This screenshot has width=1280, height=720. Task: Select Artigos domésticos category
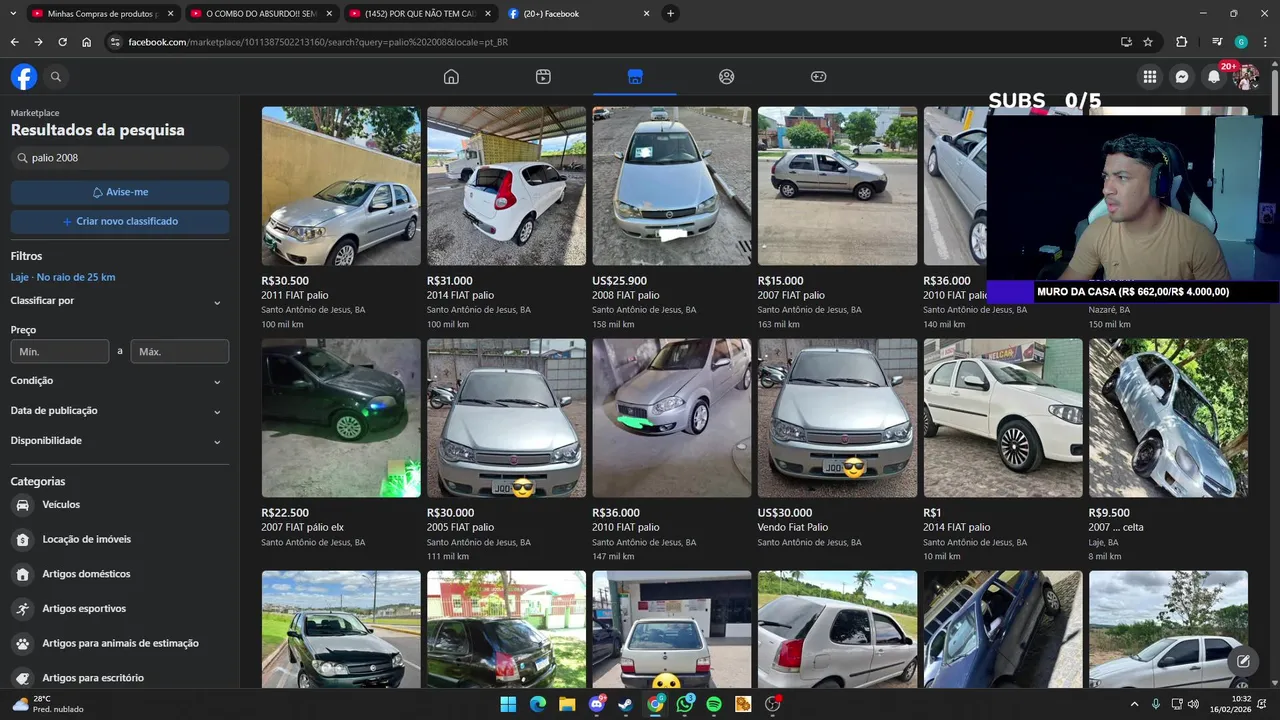click(120, 574)
